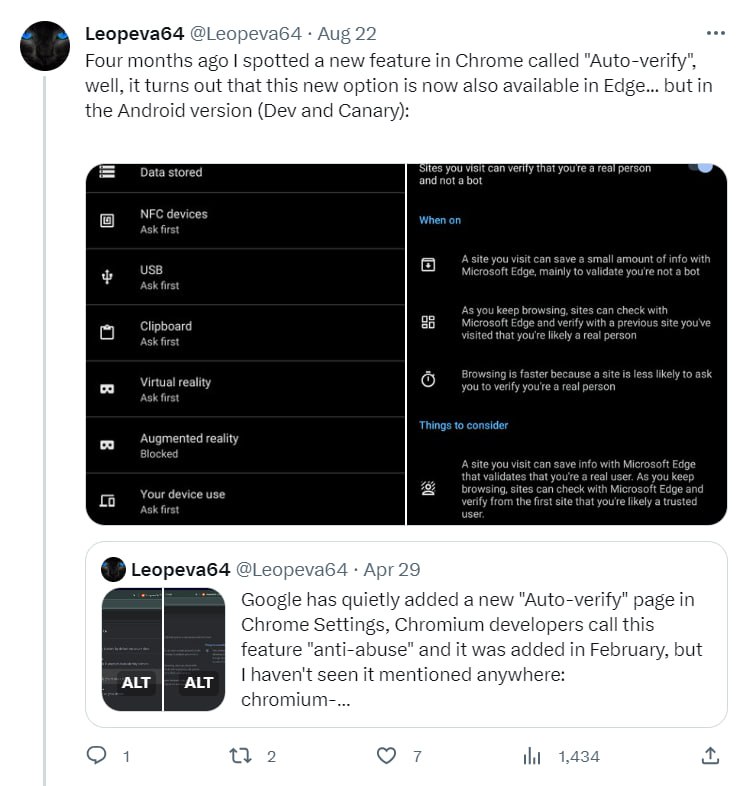The height and width of the screenshot is (786, 745).
Task: Like the tweet with the heart icon
Action: pos(386,756)
